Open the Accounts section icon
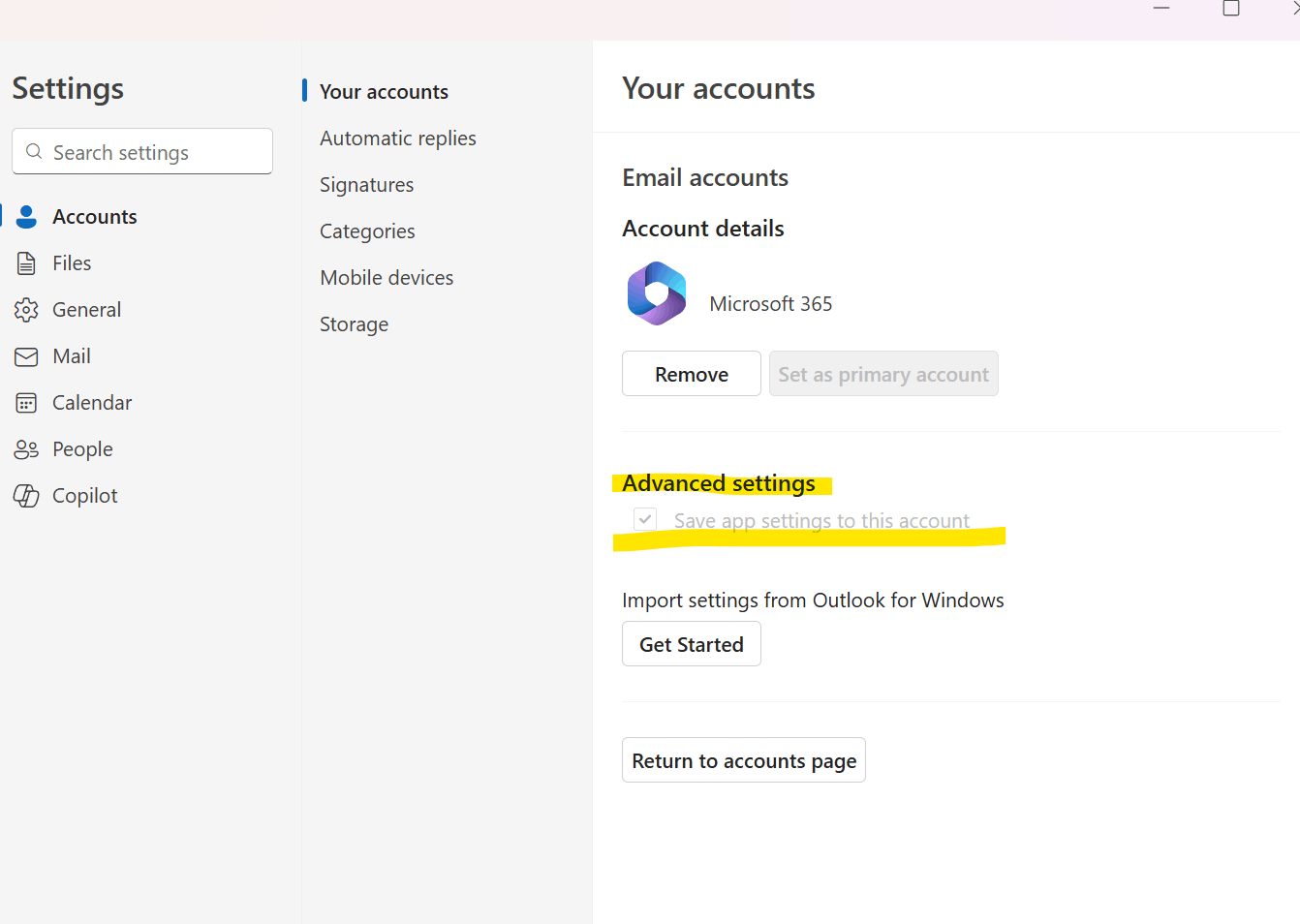The height and width of the screenshot is (924, 1300). [x=26, y=216]
